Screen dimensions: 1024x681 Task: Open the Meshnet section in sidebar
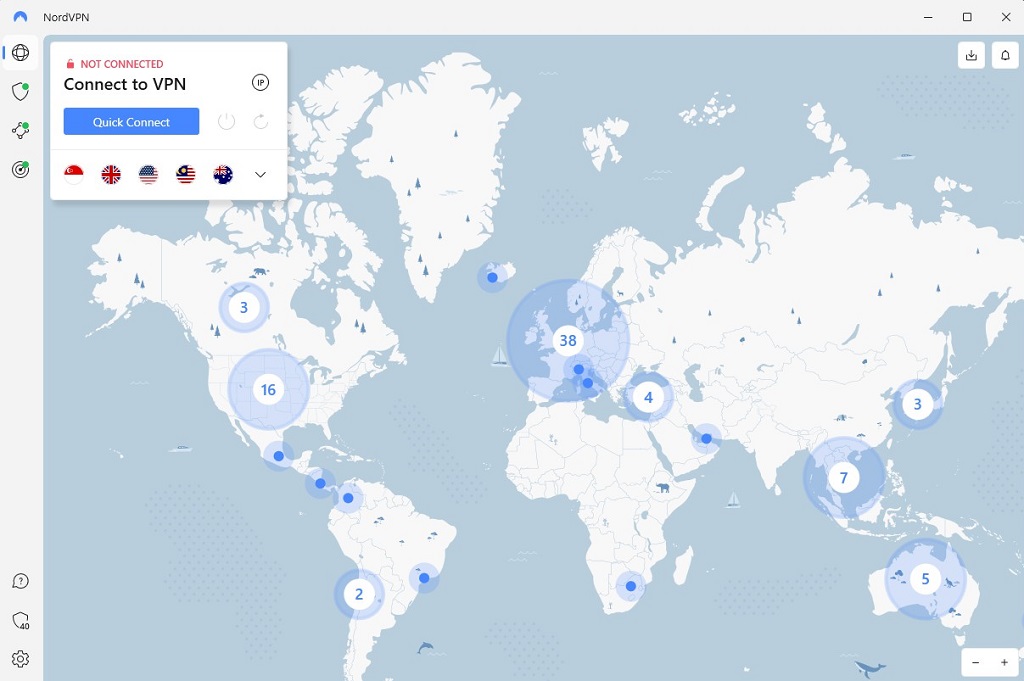[20, 130]
